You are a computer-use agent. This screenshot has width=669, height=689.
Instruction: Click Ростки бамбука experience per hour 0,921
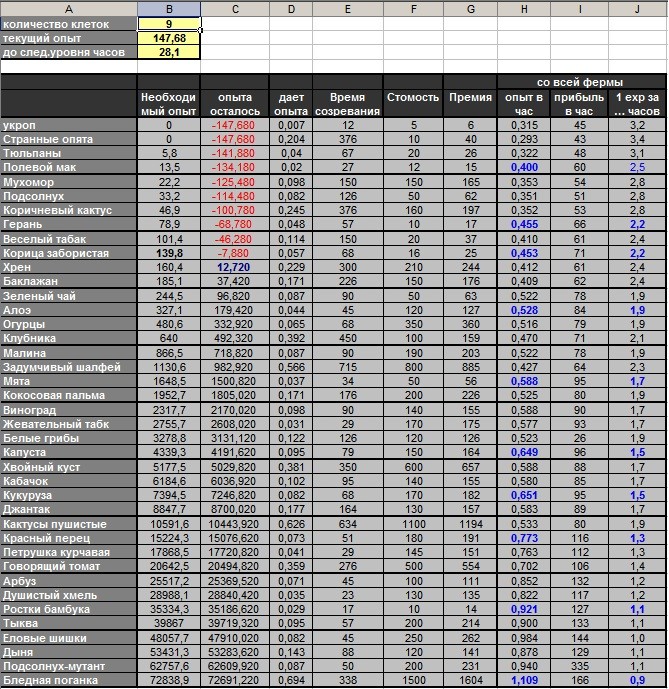pos(524,610)
